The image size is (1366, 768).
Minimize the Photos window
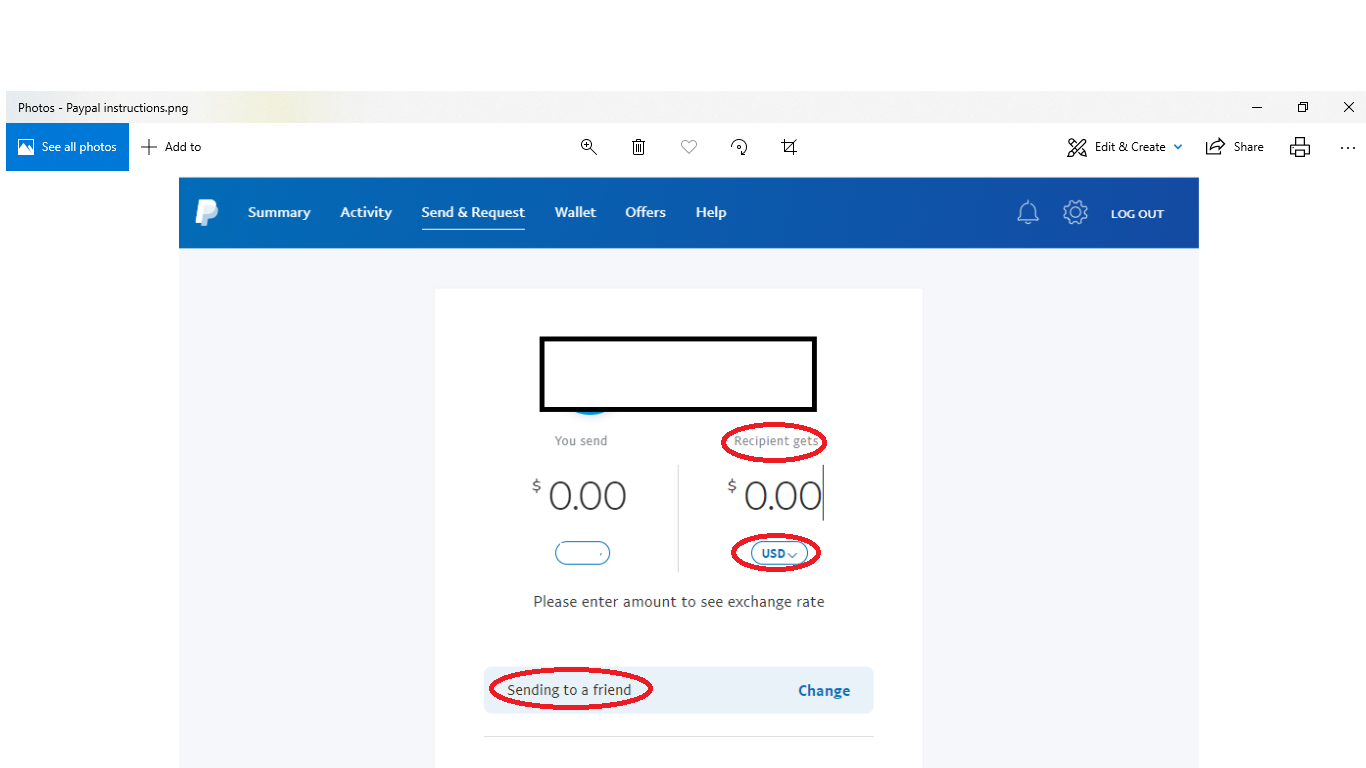pos(1257,107)
